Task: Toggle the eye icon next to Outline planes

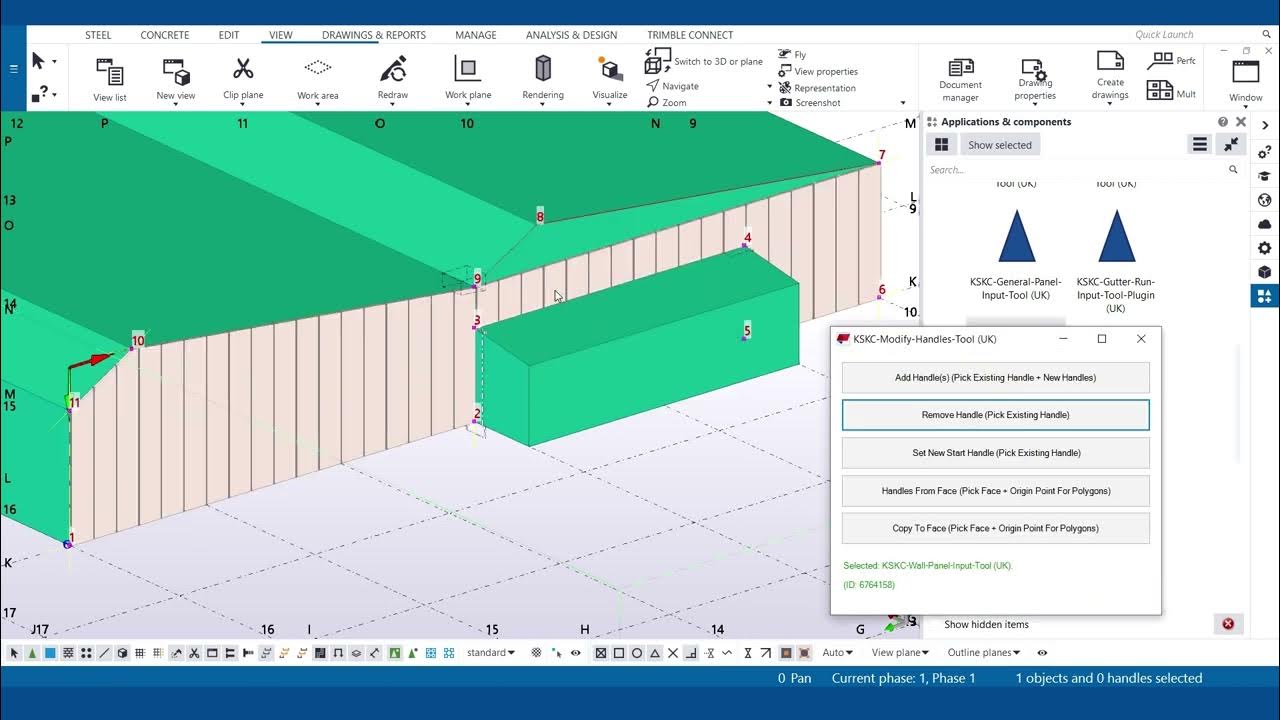Action: click(1042, 653)
